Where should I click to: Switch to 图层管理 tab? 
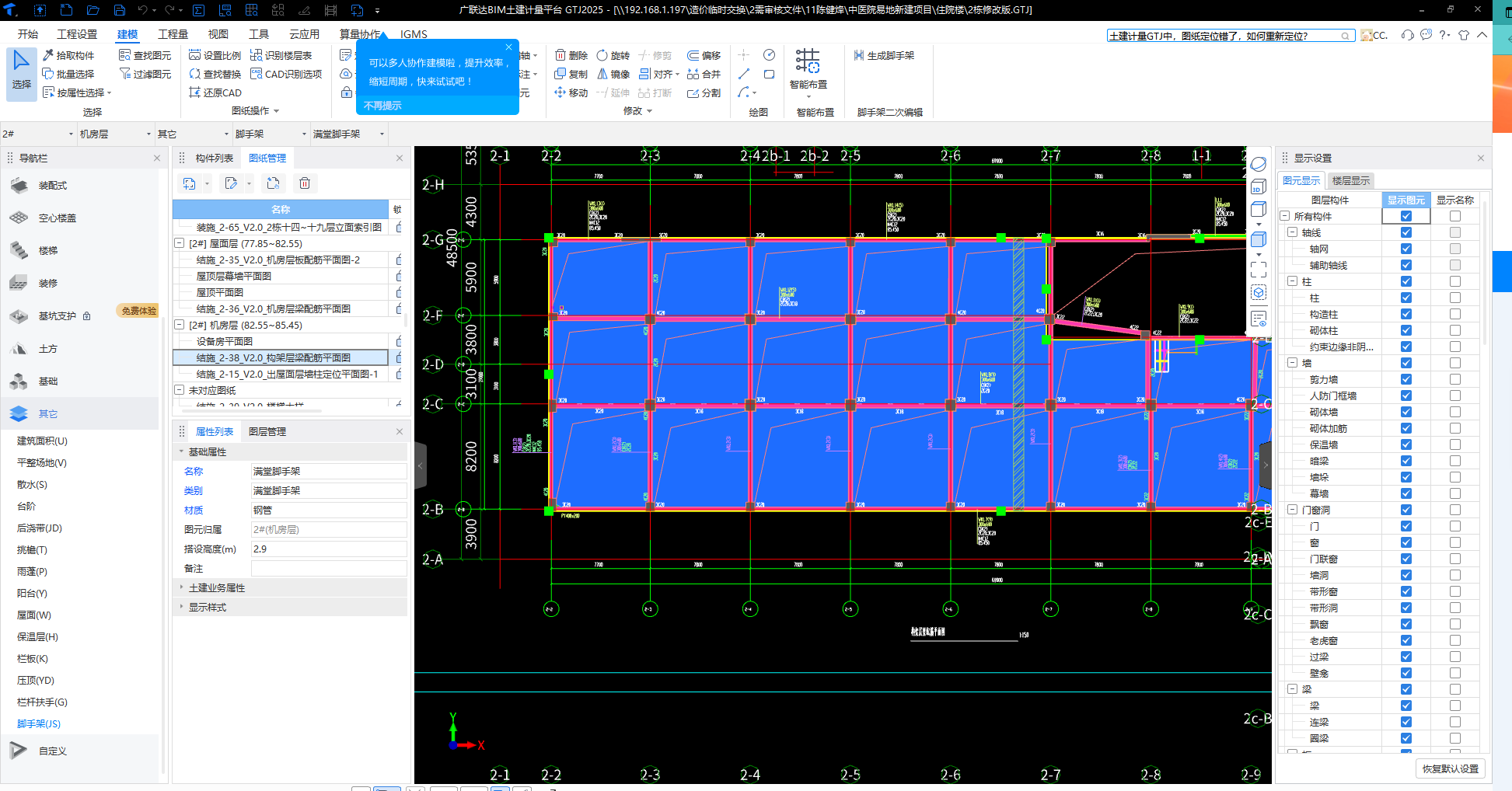(267, 431)
